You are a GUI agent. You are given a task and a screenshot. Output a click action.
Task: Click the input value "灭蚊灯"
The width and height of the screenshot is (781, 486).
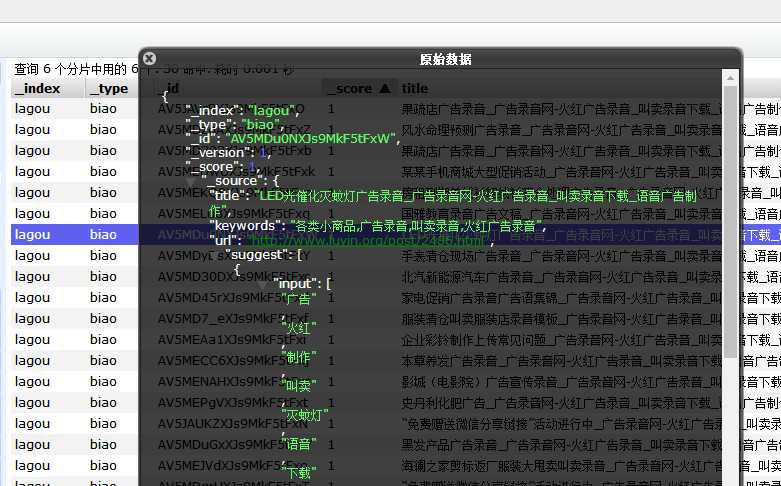305,415
